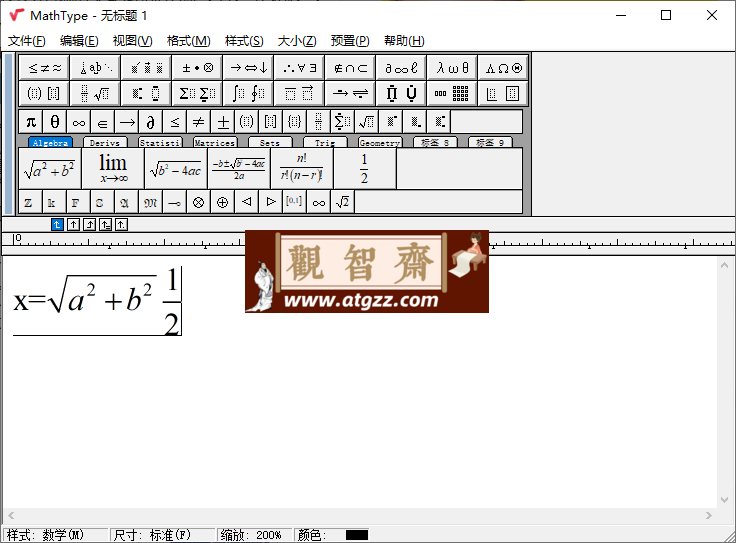Image resolution: width=736 pixels, height=543 pixels.
Task: Insert plus-minus symbol from small bar
Action: (x=223, y=122)
